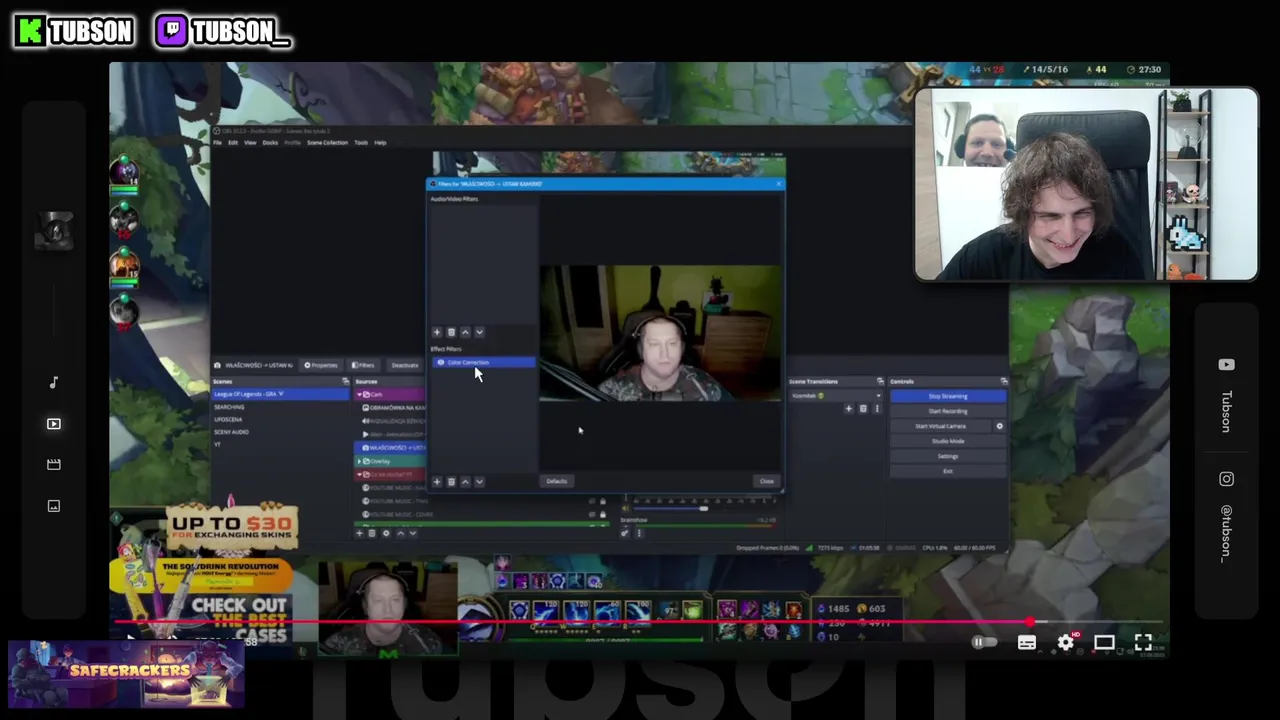1280x720 pixels.
Task: Click Start Recording in Controls
Action: click(948, 411)
